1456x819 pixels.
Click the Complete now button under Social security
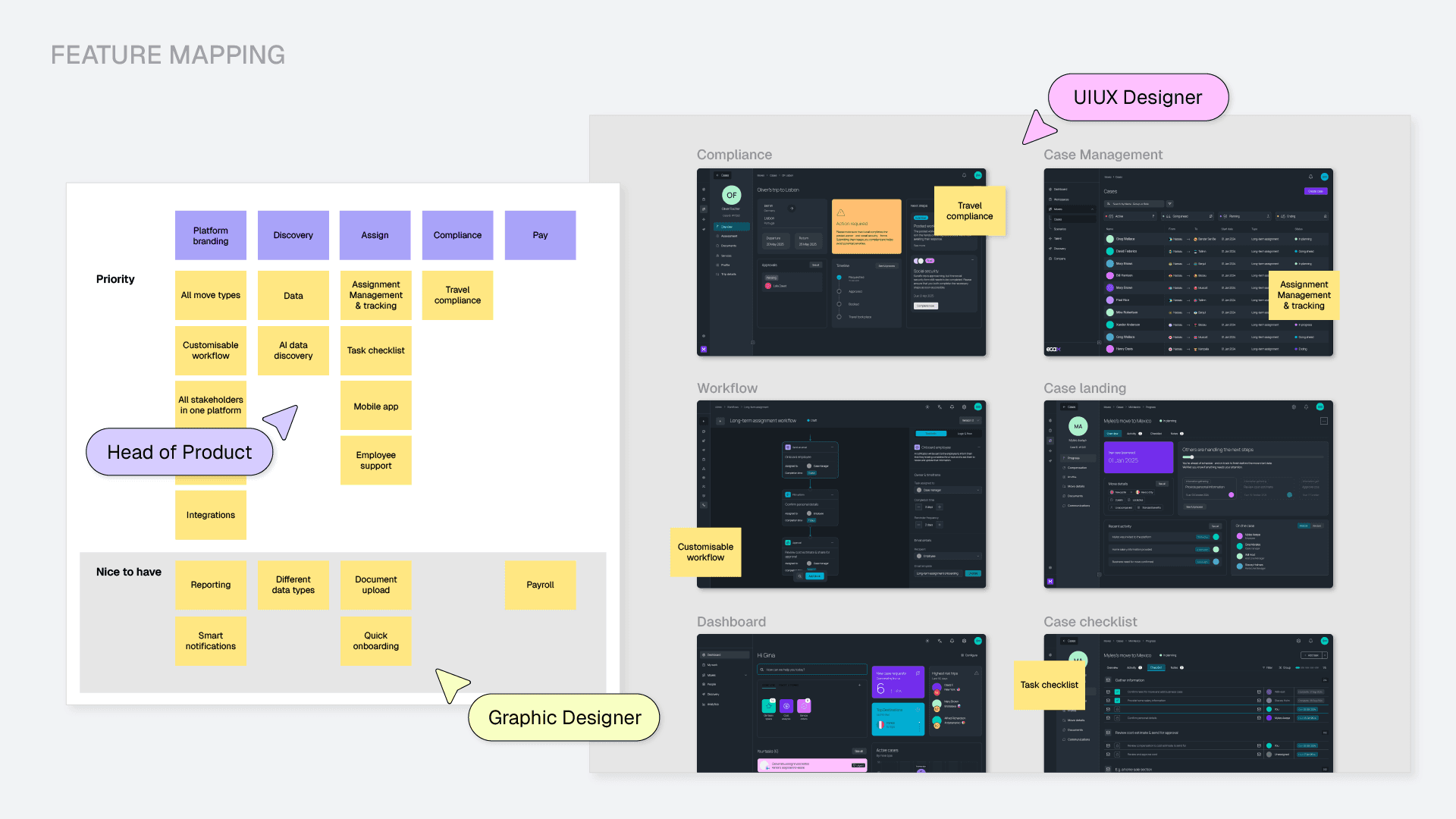(925, 306)
